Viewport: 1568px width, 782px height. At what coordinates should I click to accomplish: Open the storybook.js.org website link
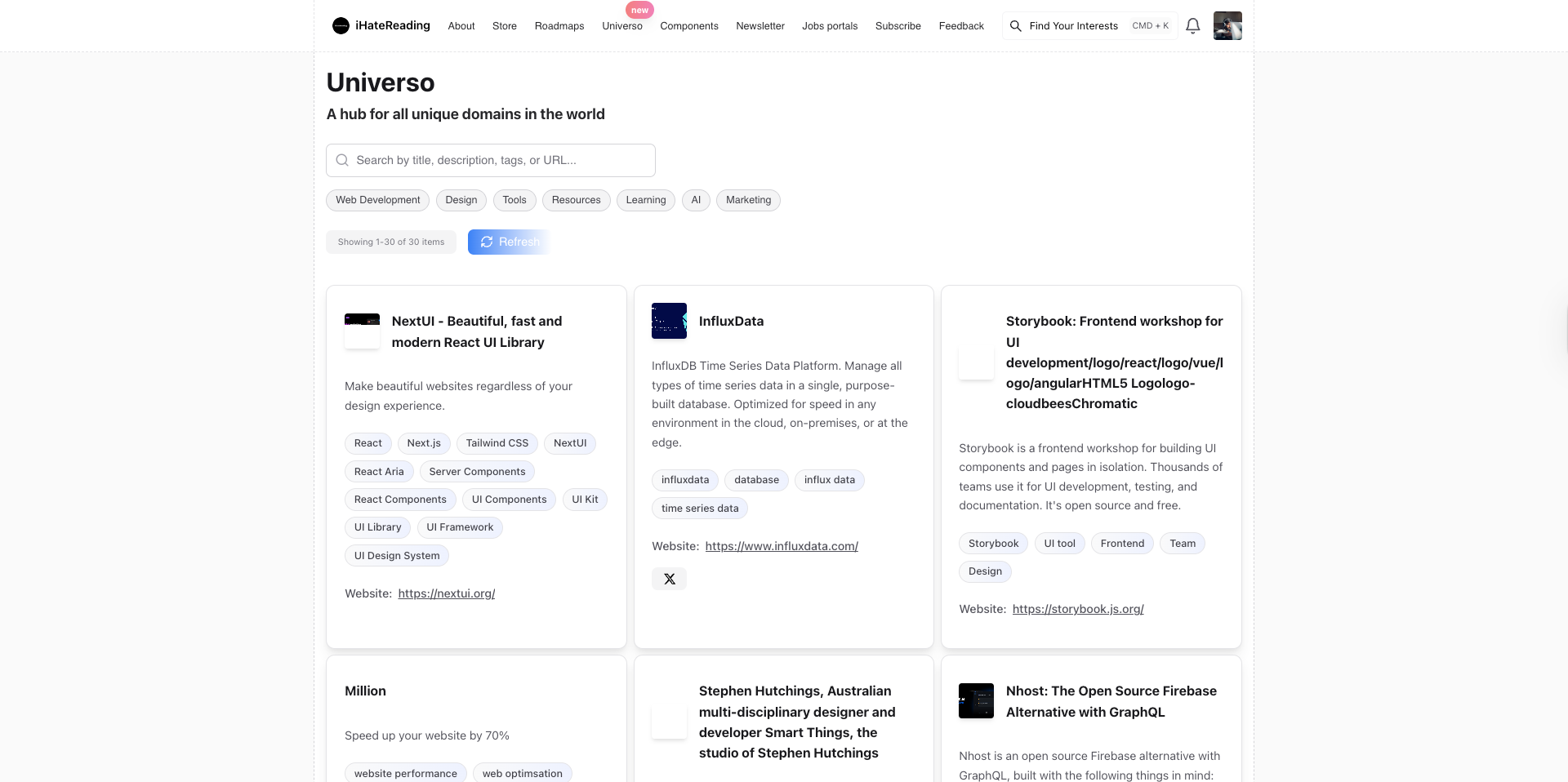pyautogui.click(x=1078, y=609)
